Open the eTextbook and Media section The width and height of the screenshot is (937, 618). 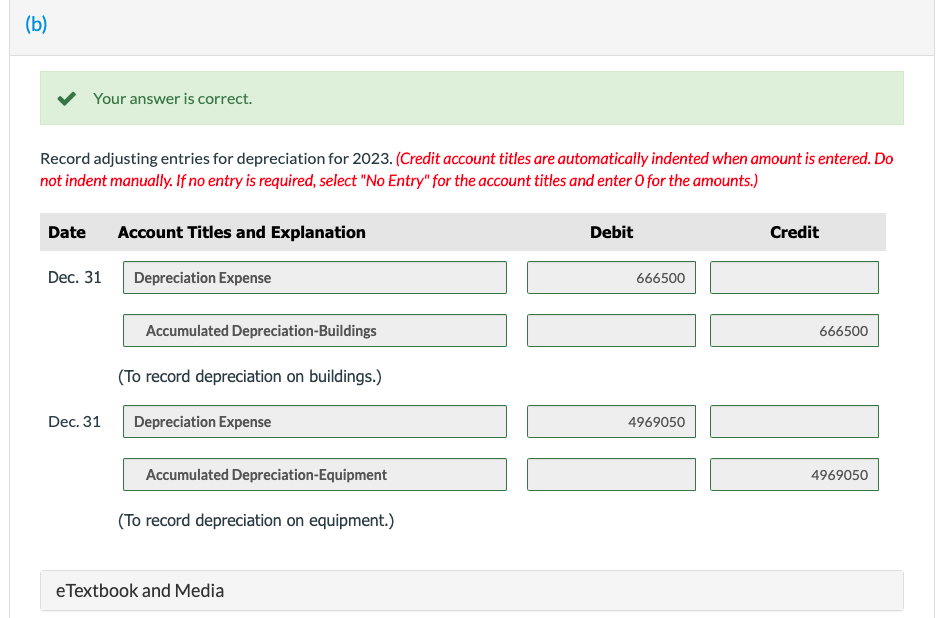pyautogui.click(x=471, y=591)
